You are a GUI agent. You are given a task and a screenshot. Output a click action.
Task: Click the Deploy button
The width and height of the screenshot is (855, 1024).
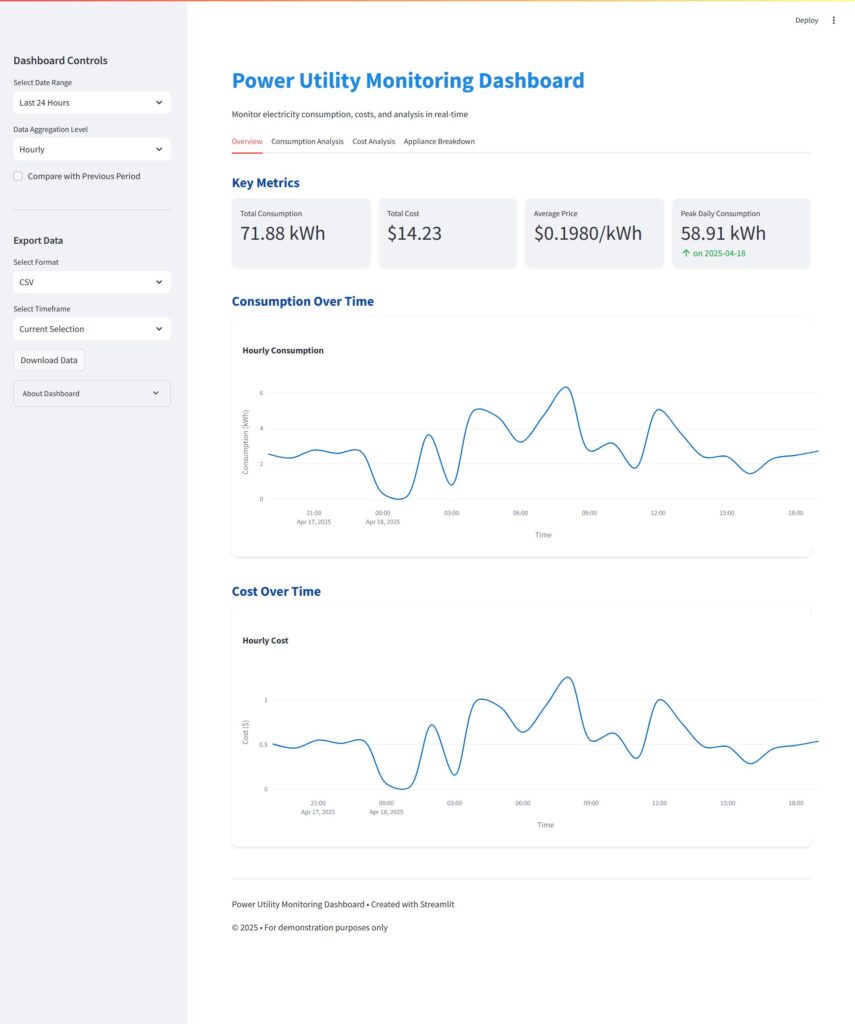[x=806, y=20]
